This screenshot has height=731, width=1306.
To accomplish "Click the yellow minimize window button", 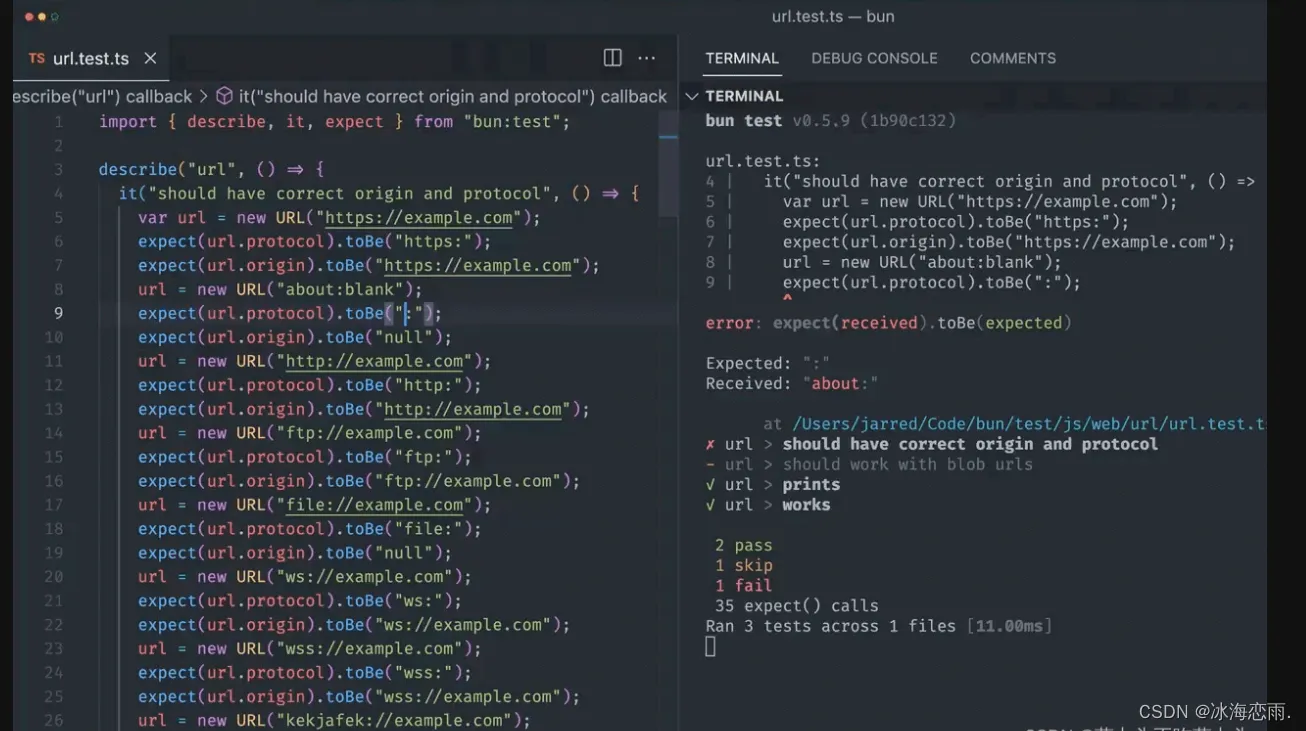I will click(x=41, y=17).
